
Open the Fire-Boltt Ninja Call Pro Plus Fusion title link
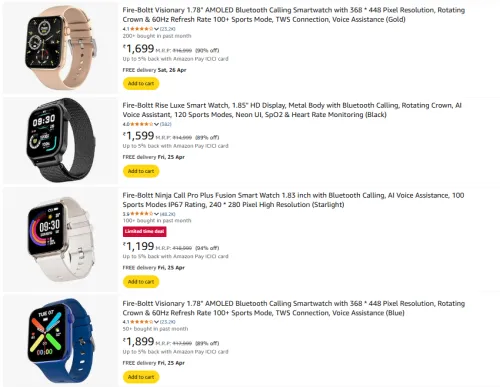click(293, 200)
